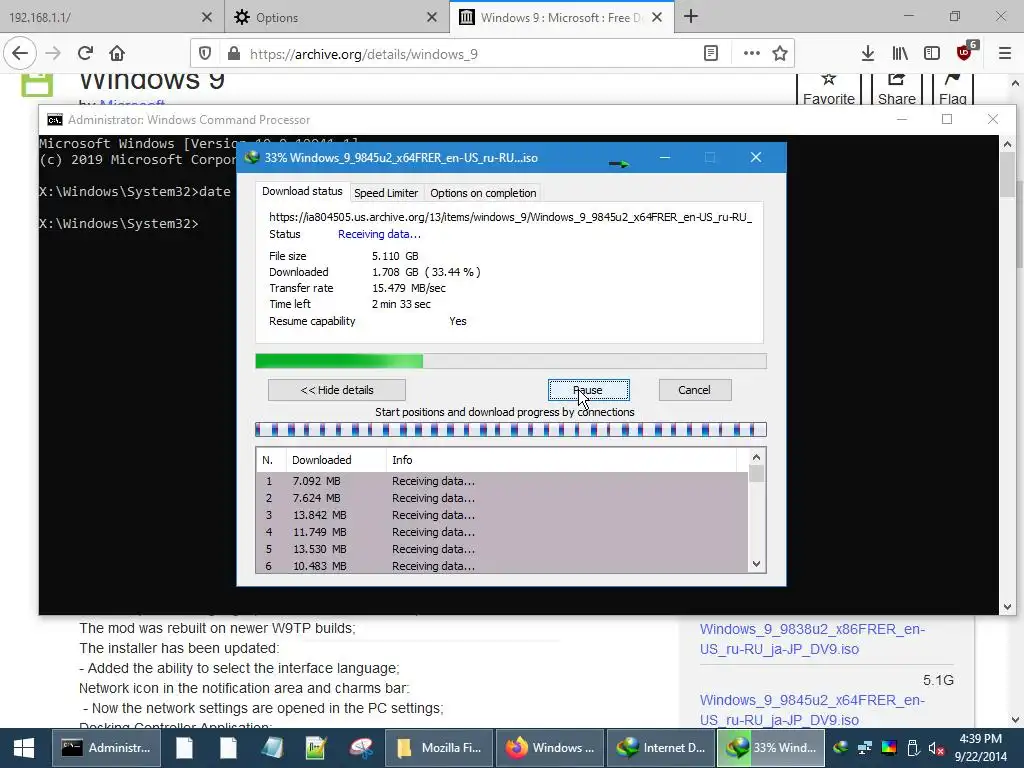Click the first blank document taskbar icon
This screenshot has width=1024, height=768.
pos(184,748)
